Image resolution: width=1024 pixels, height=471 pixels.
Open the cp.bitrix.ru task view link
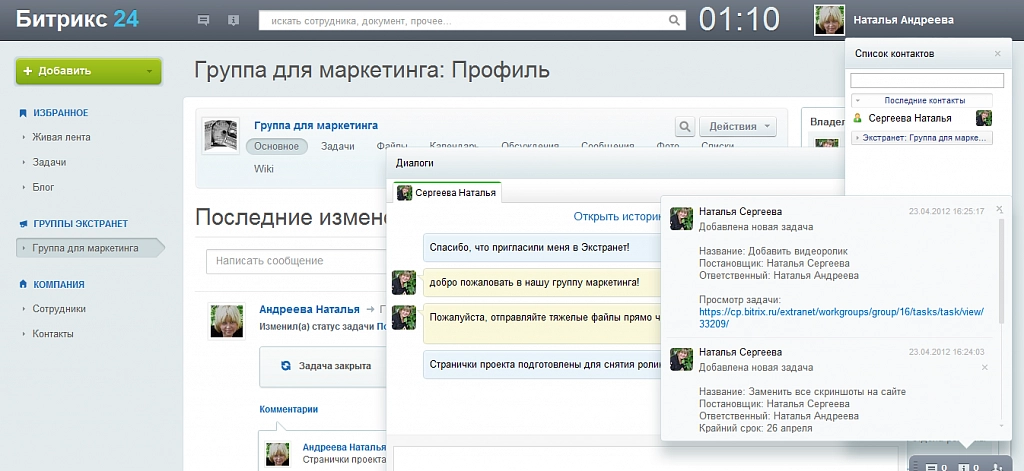pyautogui.click(x=841, y=317)
